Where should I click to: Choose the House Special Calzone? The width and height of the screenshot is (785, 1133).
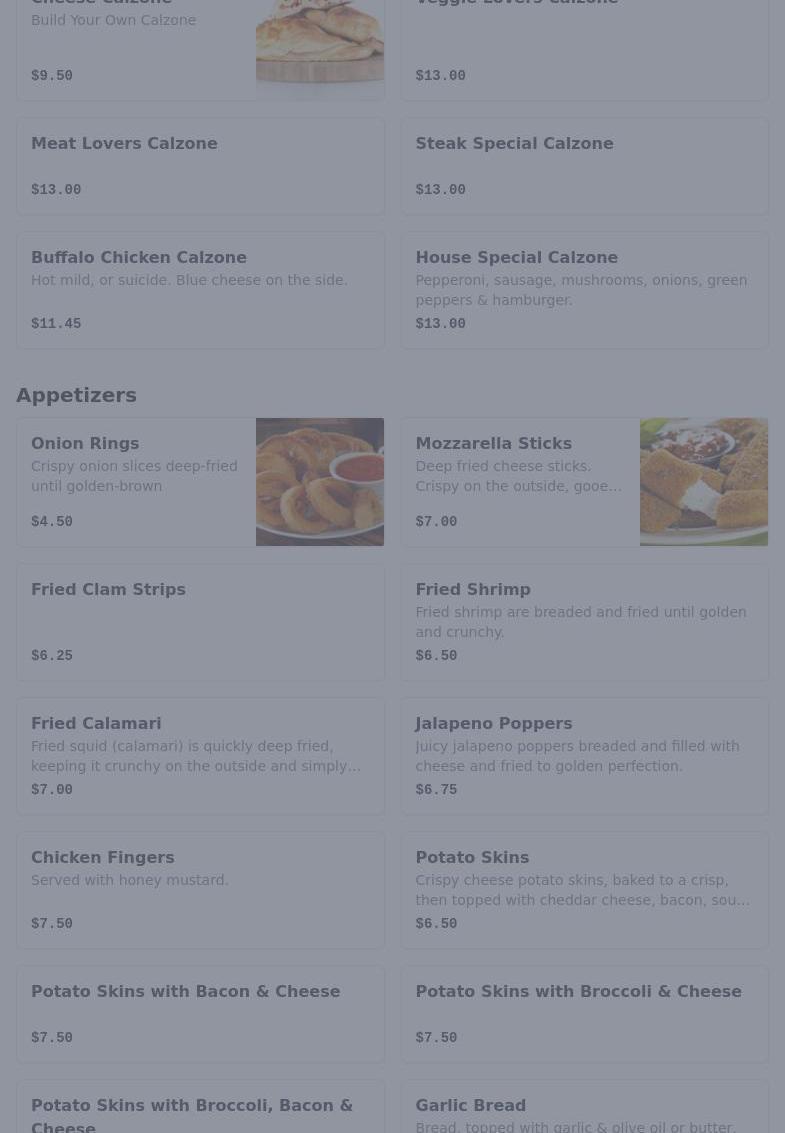(584, 290)
